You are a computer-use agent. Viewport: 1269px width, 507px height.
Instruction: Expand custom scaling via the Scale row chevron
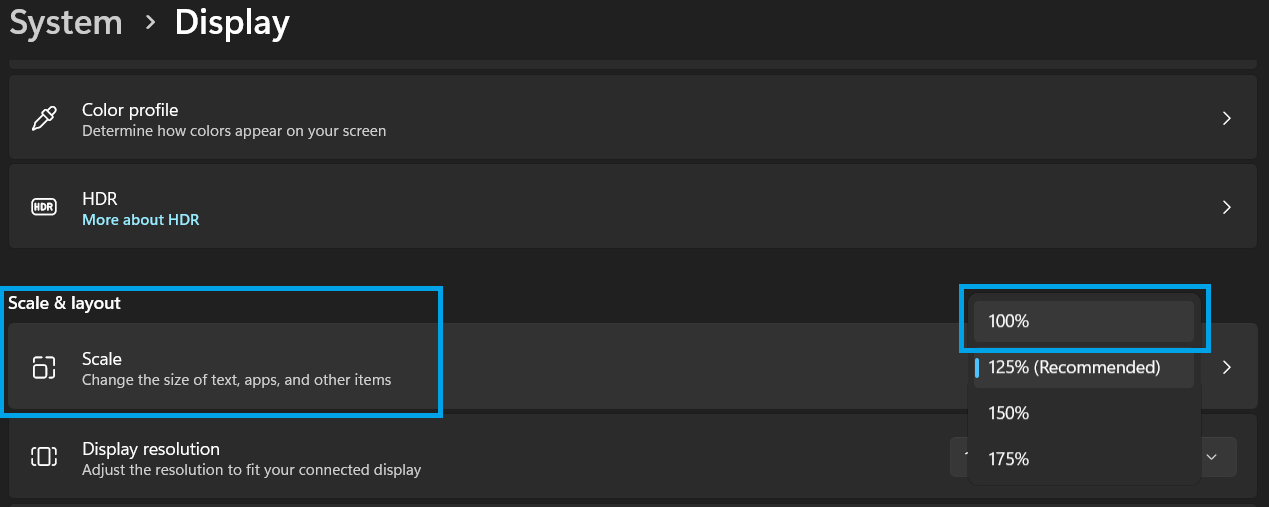click(1226, 367)
